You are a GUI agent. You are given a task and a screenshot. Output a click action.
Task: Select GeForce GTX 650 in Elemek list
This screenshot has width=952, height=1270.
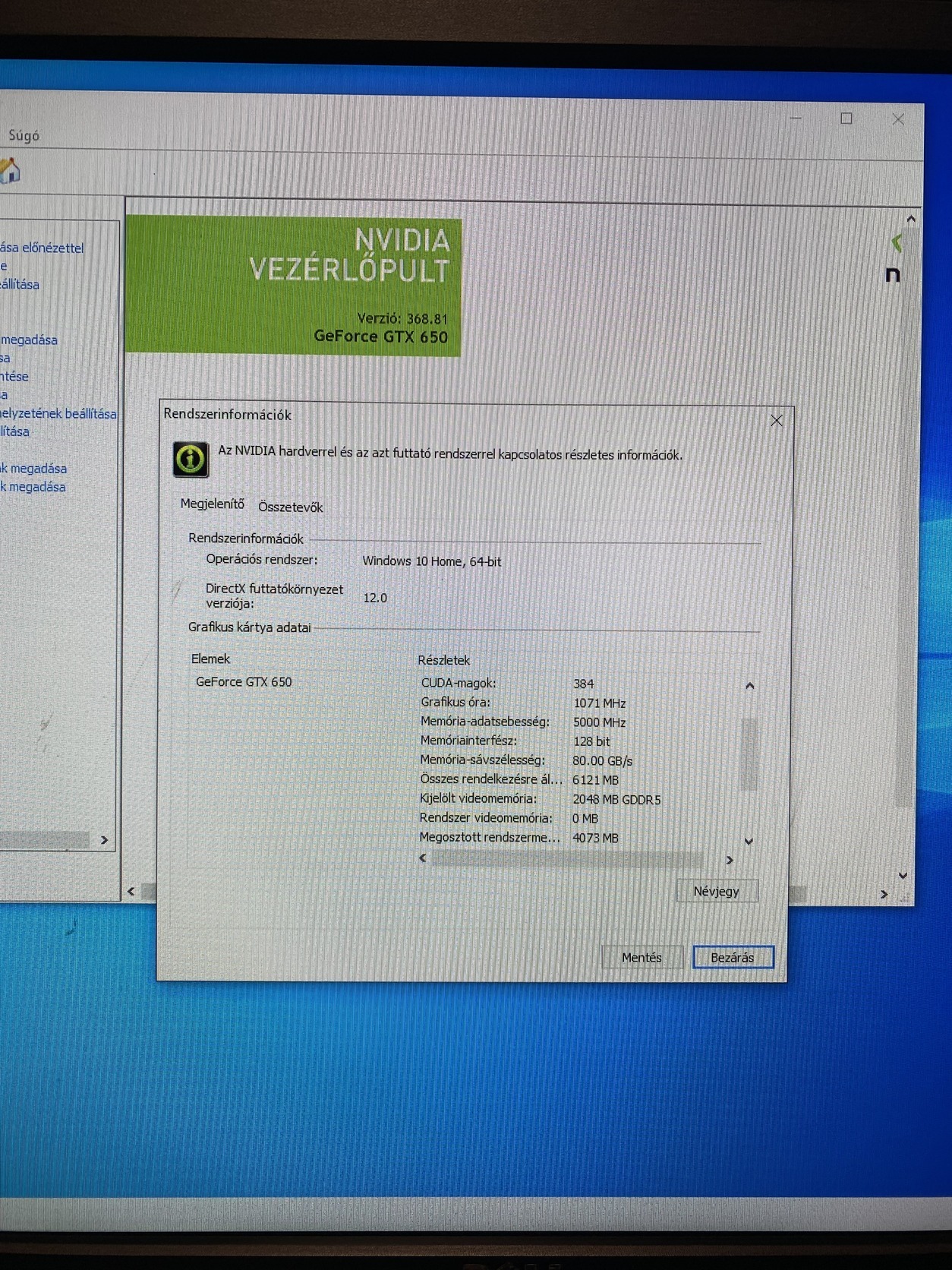pyautogui.click(x=244, y=682)
